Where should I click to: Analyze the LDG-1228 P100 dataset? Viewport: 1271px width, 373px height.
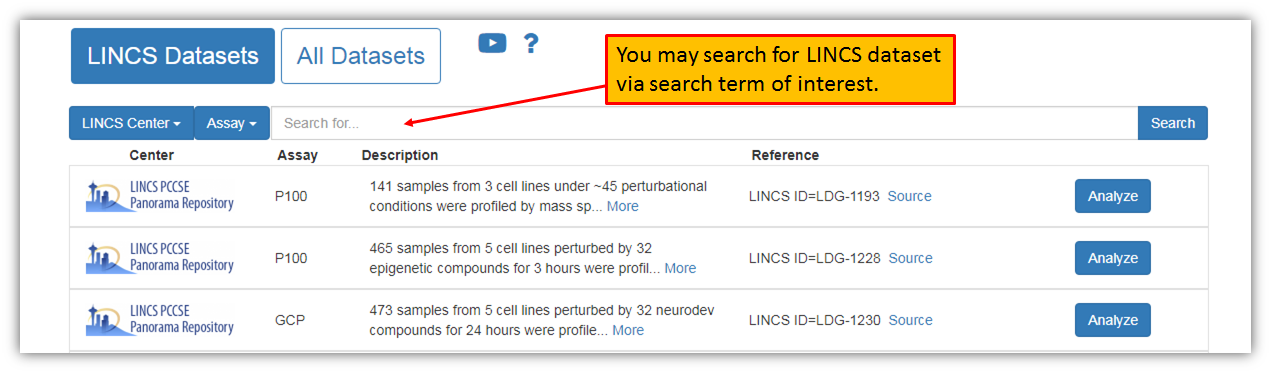tap(1113, 258)
